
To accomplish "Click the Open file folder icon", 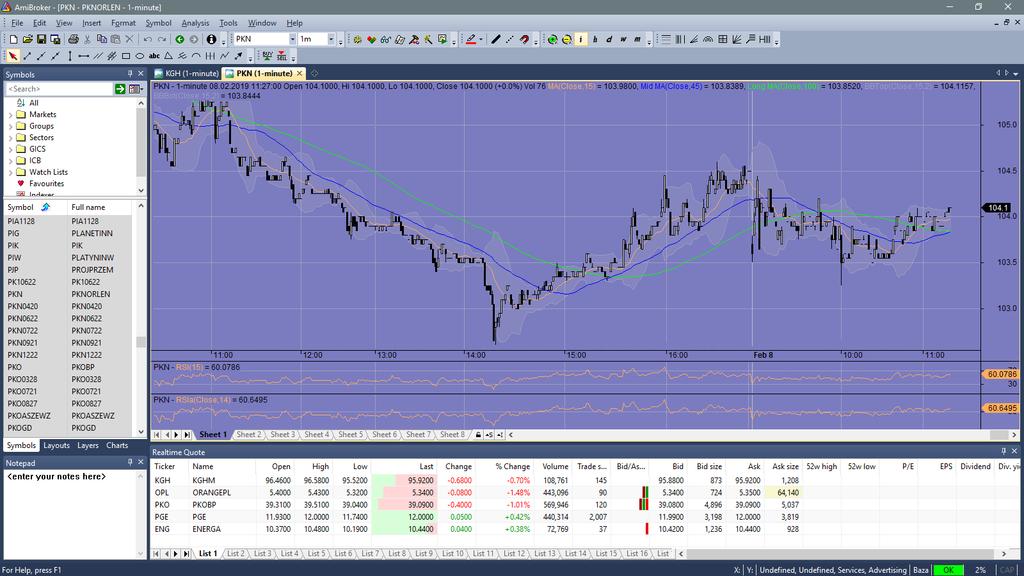I will (27, 39).
